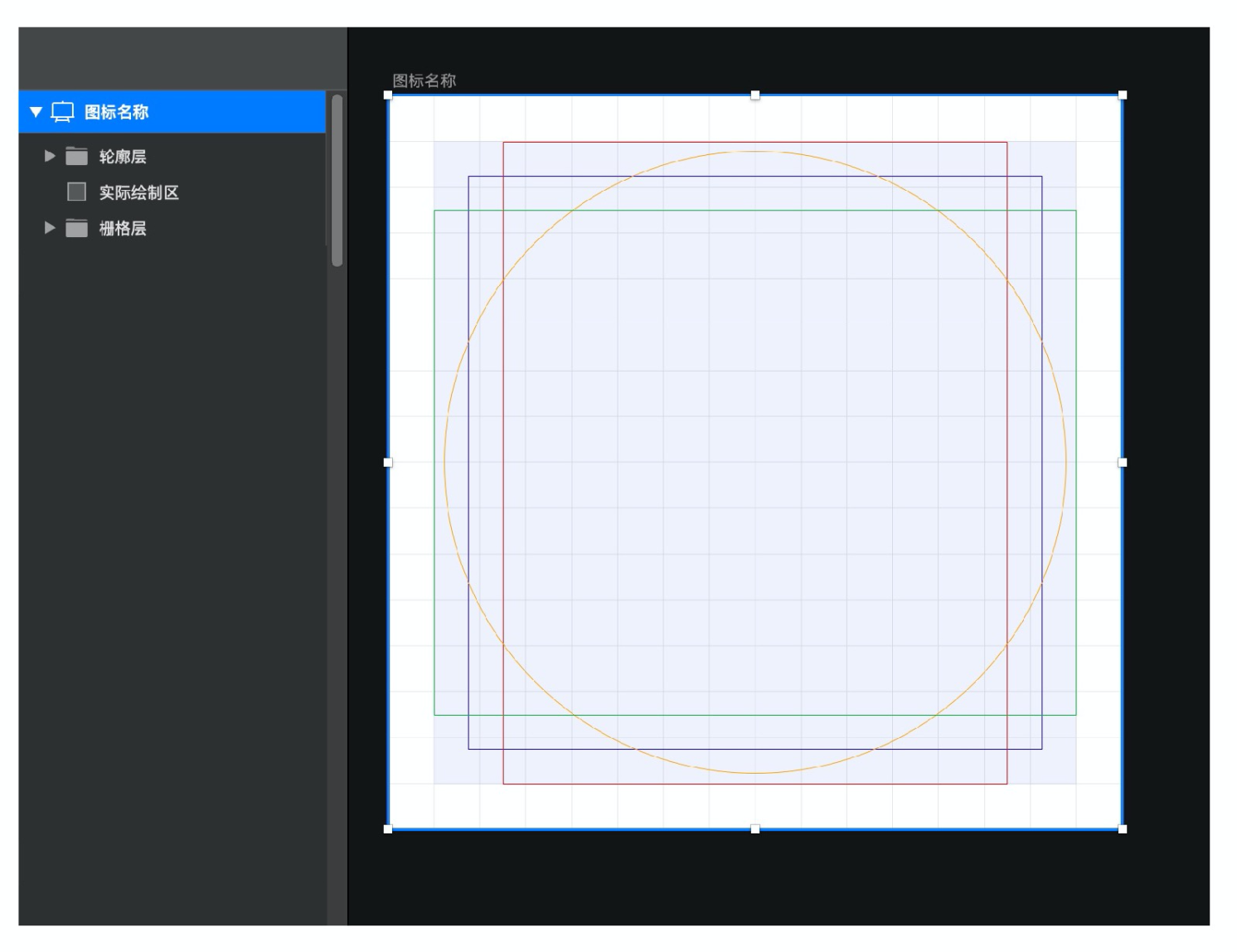The height and width of the screenshot is (952, 1237).
Task: Select the 栅格层 group label
Action: pos(123,229)
